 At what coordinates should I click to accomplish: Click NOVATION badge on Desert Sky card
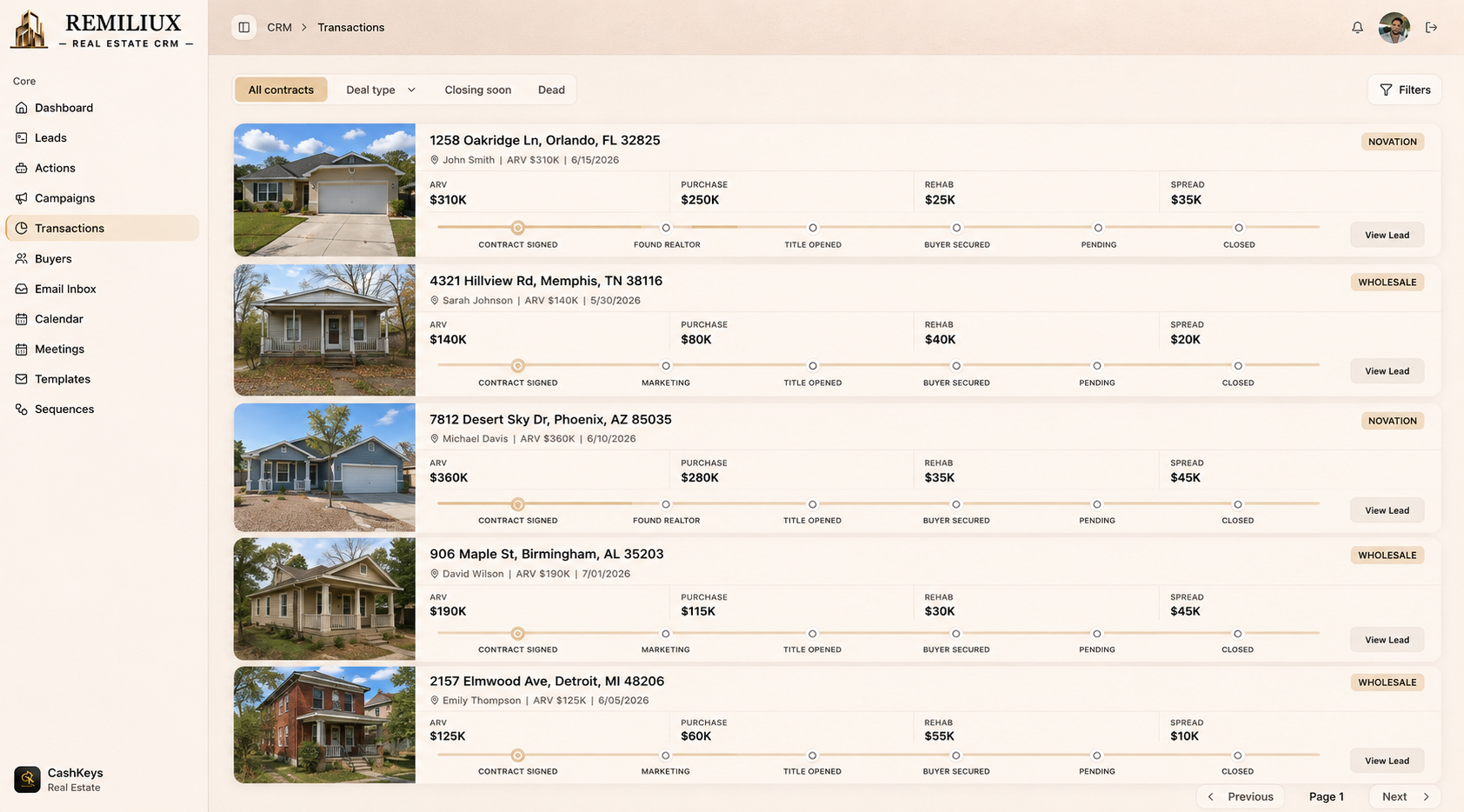(1393, 421)
